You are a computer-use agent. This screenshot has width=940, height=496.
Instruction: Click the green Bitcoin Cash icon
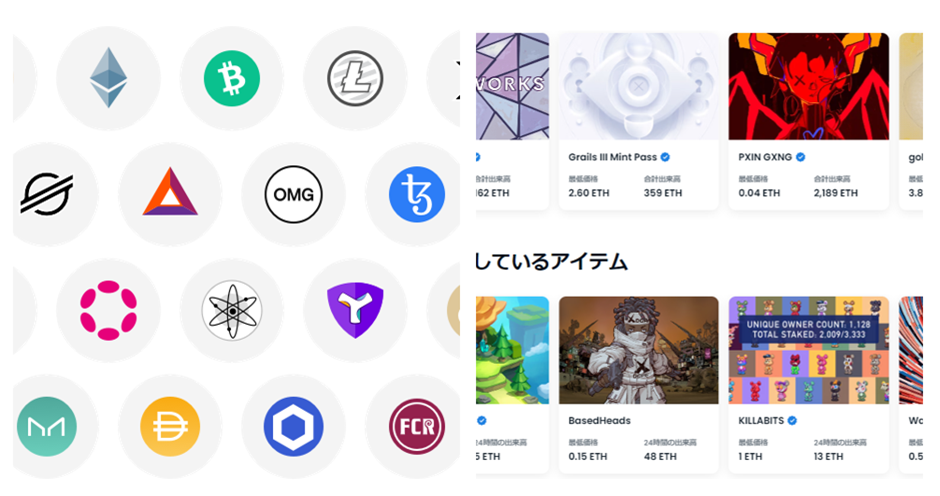point(232,78)
